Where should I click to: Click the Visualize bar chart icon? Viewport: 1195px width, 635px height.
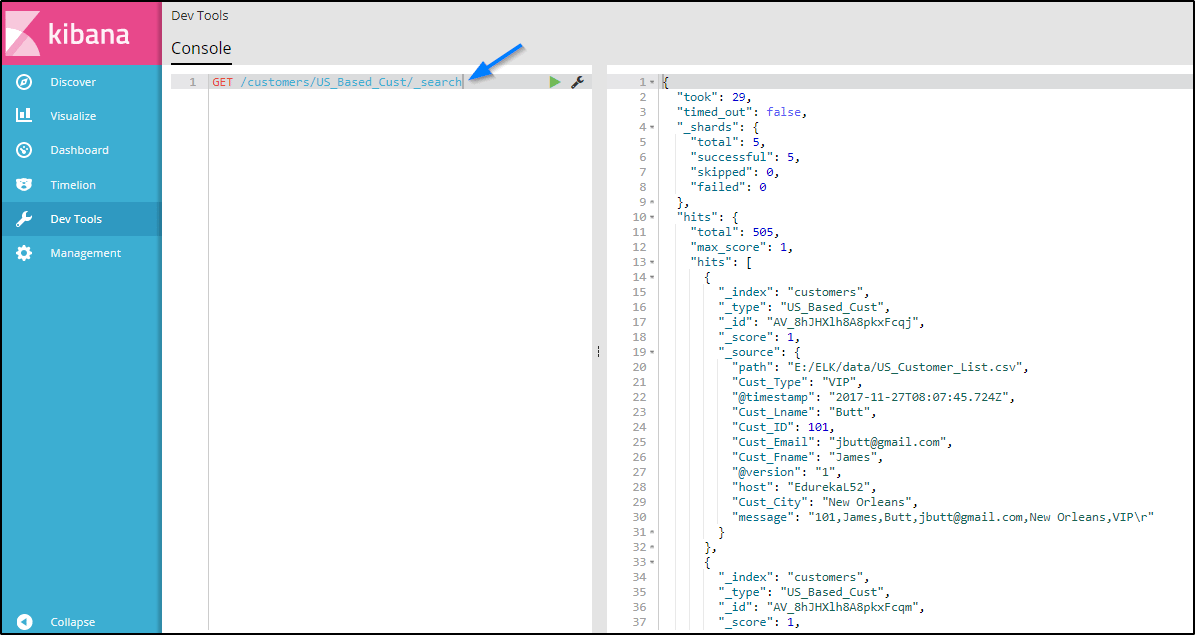tap(25, 116)
